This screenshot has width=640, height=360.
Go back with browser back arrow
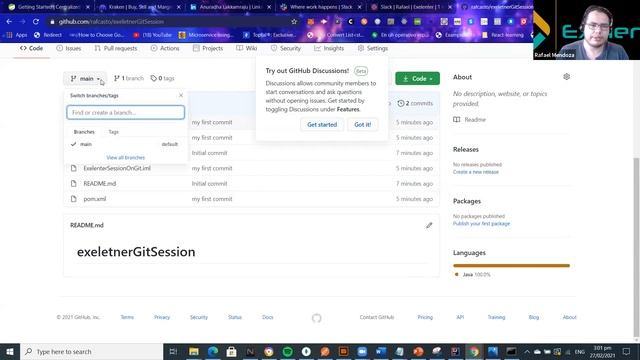coord(9,22)
